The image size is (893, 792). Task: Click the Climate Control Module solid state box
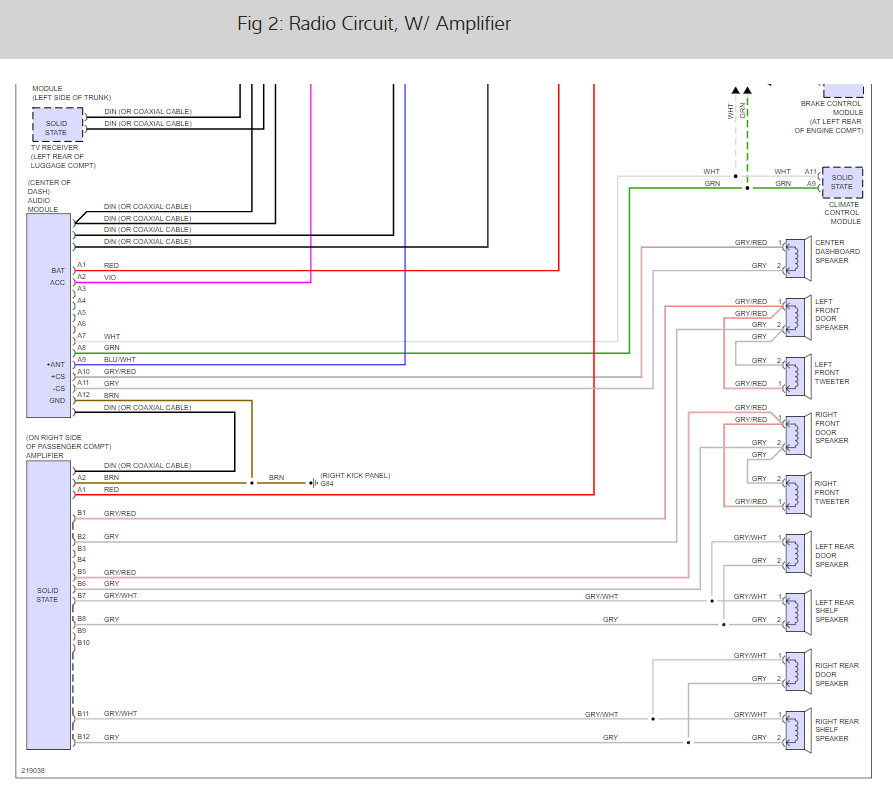coord(842,182)
